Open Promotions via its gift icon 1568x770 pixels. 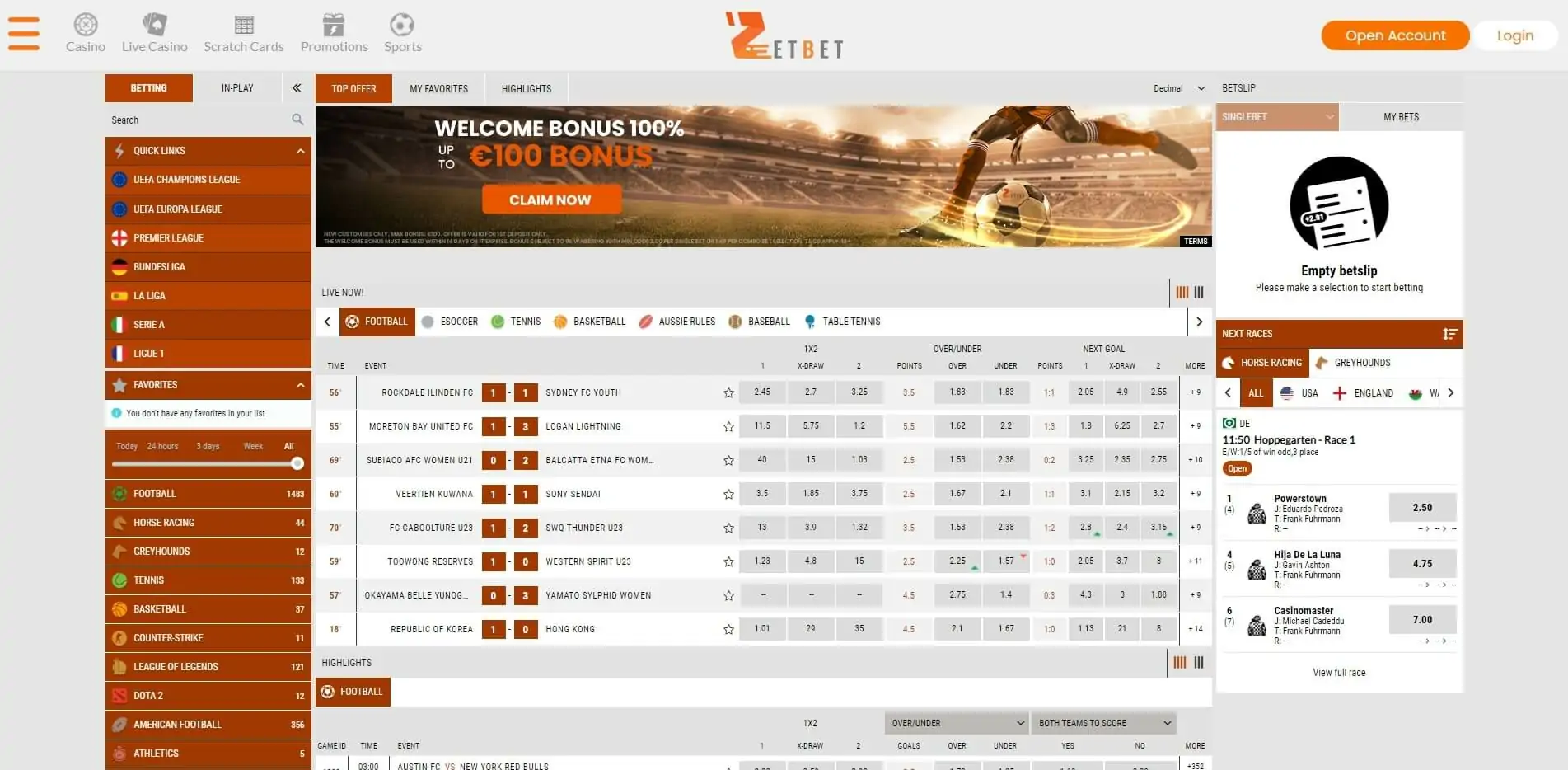334,23
